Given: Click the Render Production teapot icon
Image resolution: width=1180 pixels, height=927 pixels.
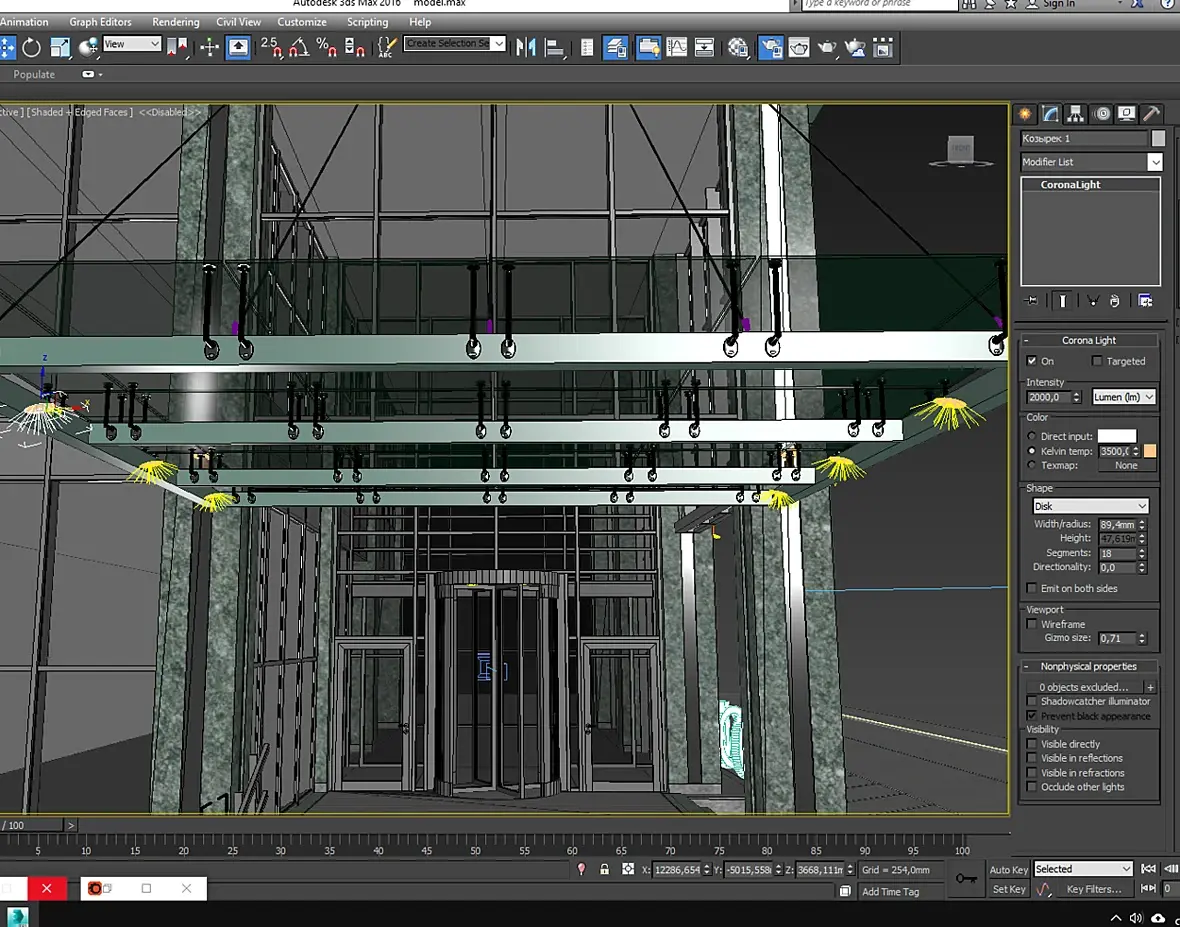Looking at the screenshot, I should (827, 47).
